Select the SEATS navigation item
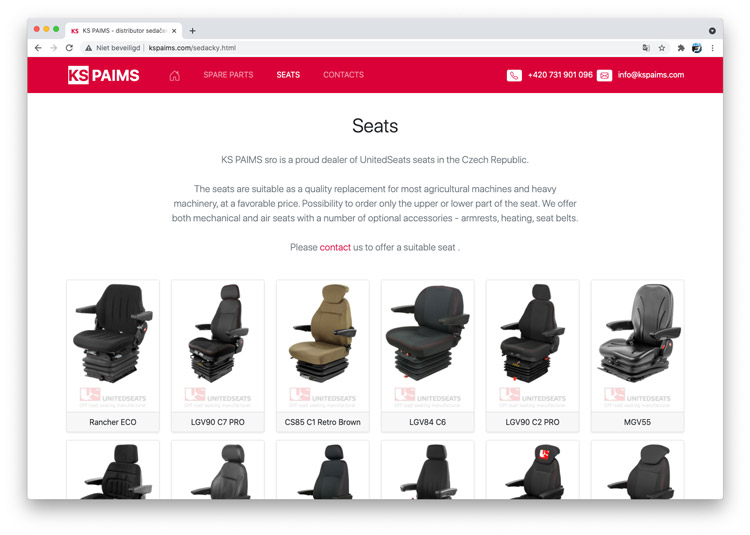 click(x=288, y=75)
